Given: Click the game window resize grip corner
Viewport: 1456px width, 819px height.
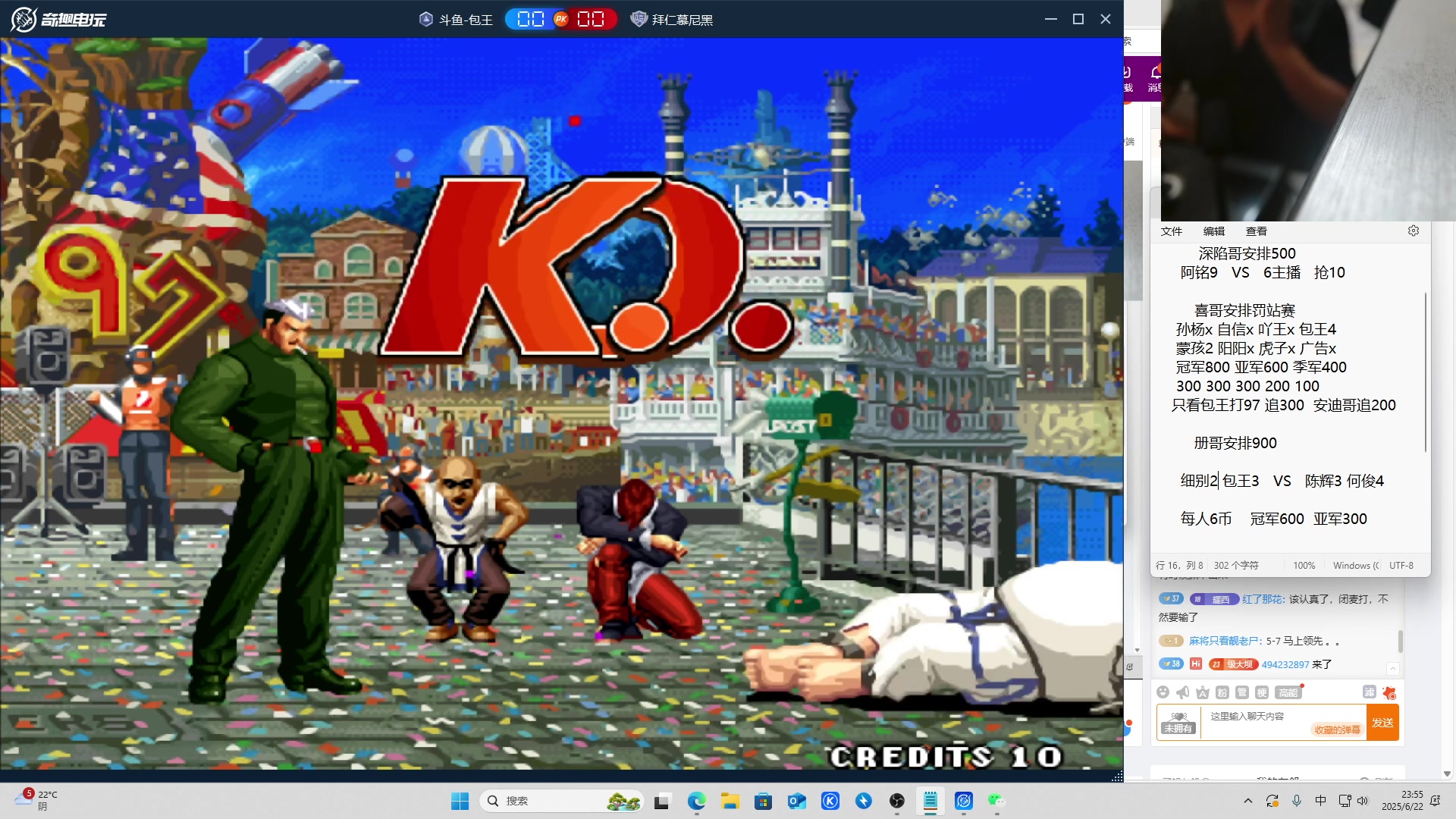Looking at the screenshot, I should point(1117,776).
